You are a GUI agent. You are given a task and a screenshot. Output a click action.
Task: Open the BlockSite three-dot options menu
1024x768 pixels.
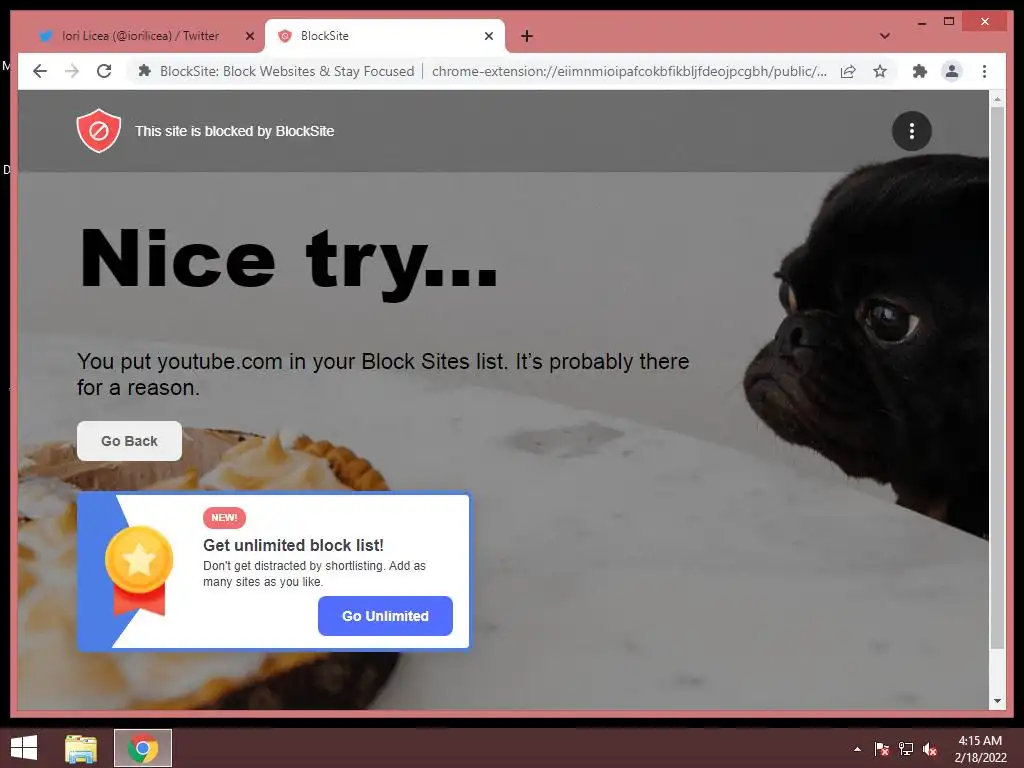912,131
